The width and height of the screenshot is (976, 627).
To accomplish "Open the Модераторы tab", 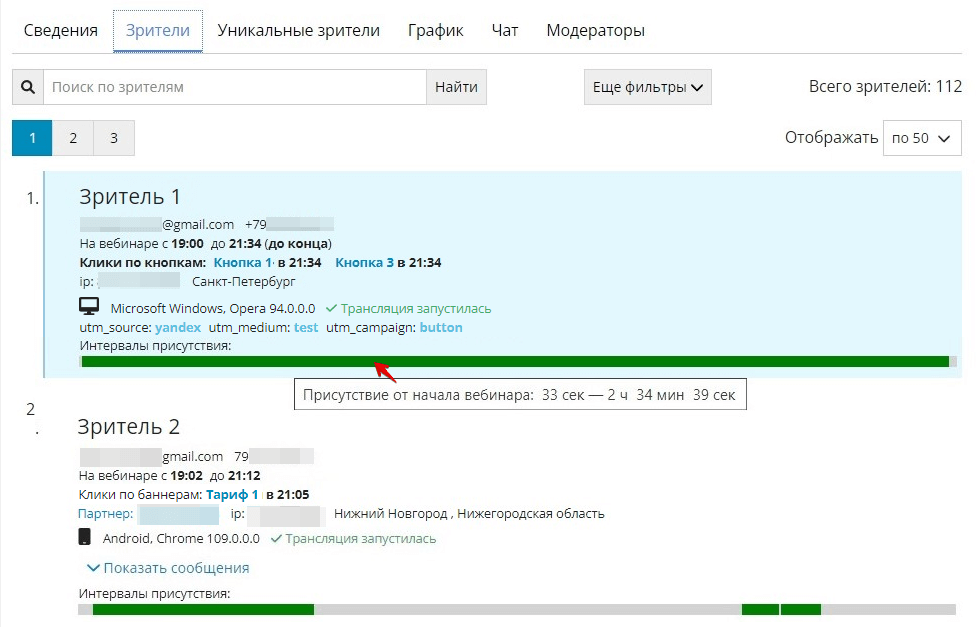I will pos(595,30).
